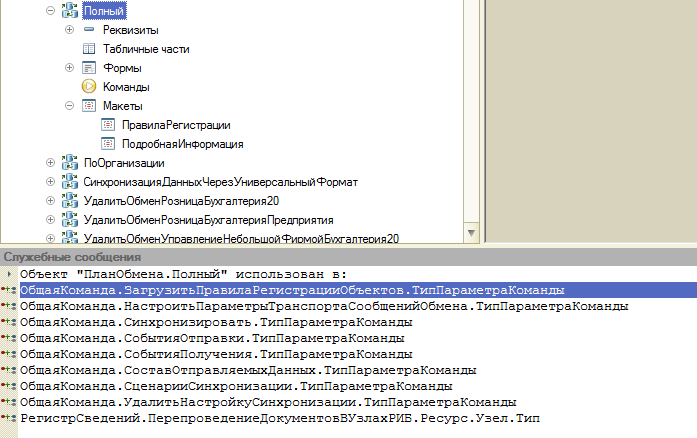Click the reference icon beside ЗагрузитьПравилаРегистрацииОбъектов message
697x438 pixels.
coord(8,290)
